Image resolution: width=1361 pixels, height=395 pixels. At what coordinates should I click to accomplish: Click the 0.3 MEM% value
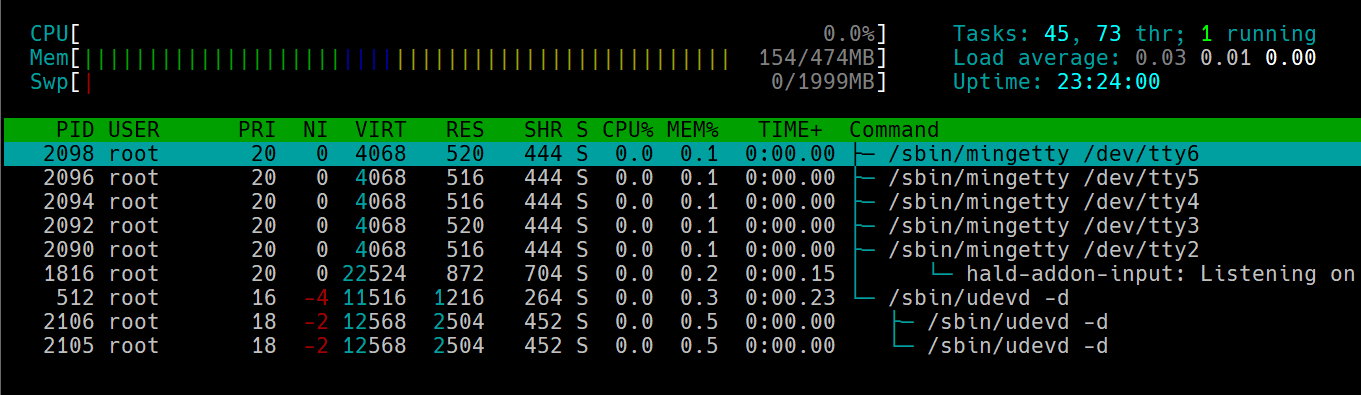[699, 298]
